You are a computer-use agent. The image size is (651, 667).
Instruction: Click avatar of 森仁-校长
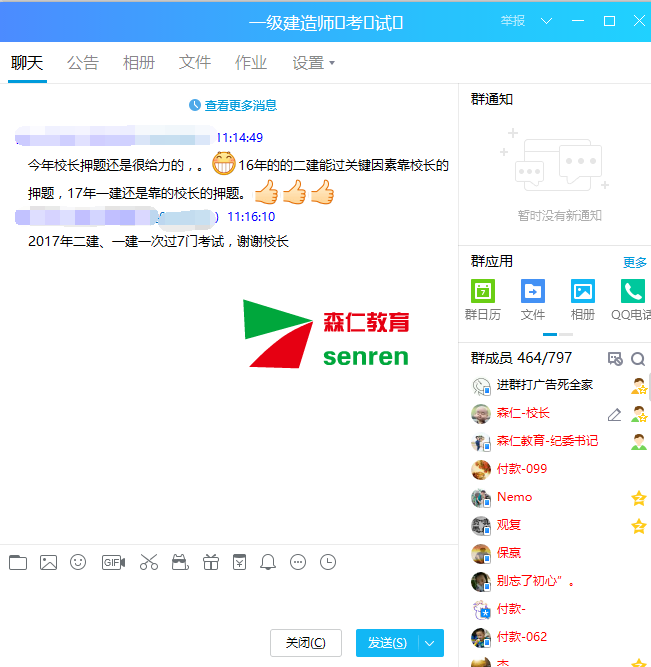(x=481, y=414)
